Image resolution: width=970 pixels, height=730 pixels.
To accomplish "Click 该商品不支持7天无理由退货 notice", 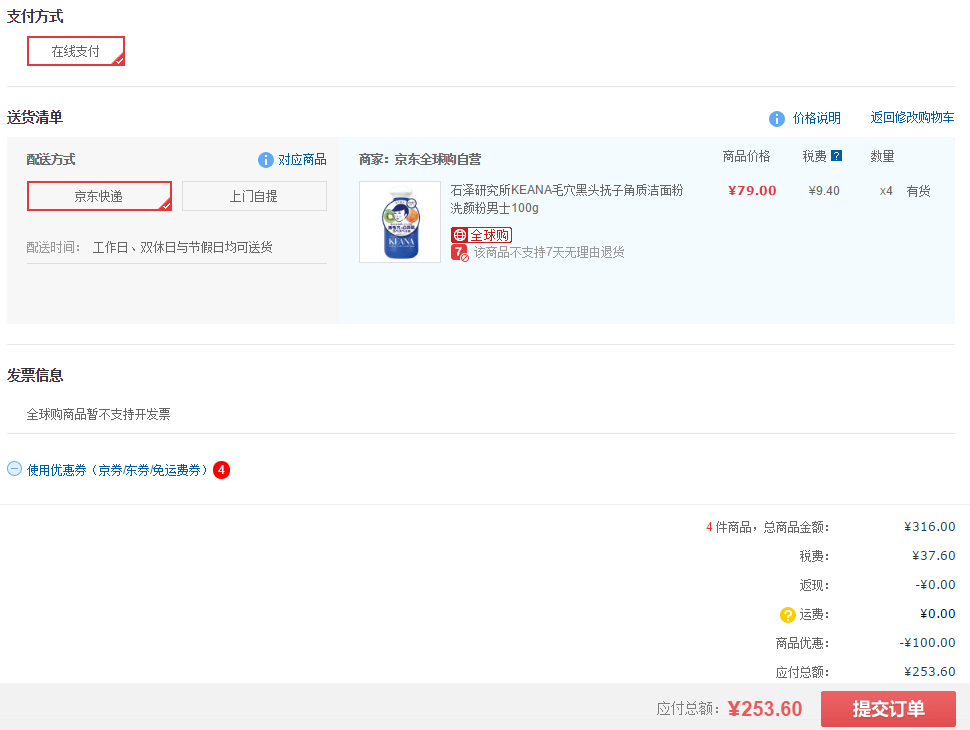I will click(549, 252).
